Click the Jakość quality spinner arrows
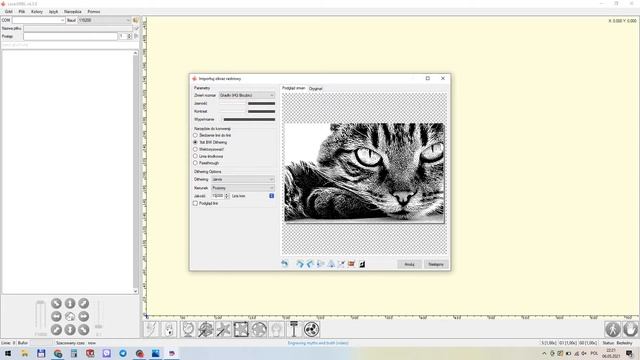 click(x=227, y=196)
